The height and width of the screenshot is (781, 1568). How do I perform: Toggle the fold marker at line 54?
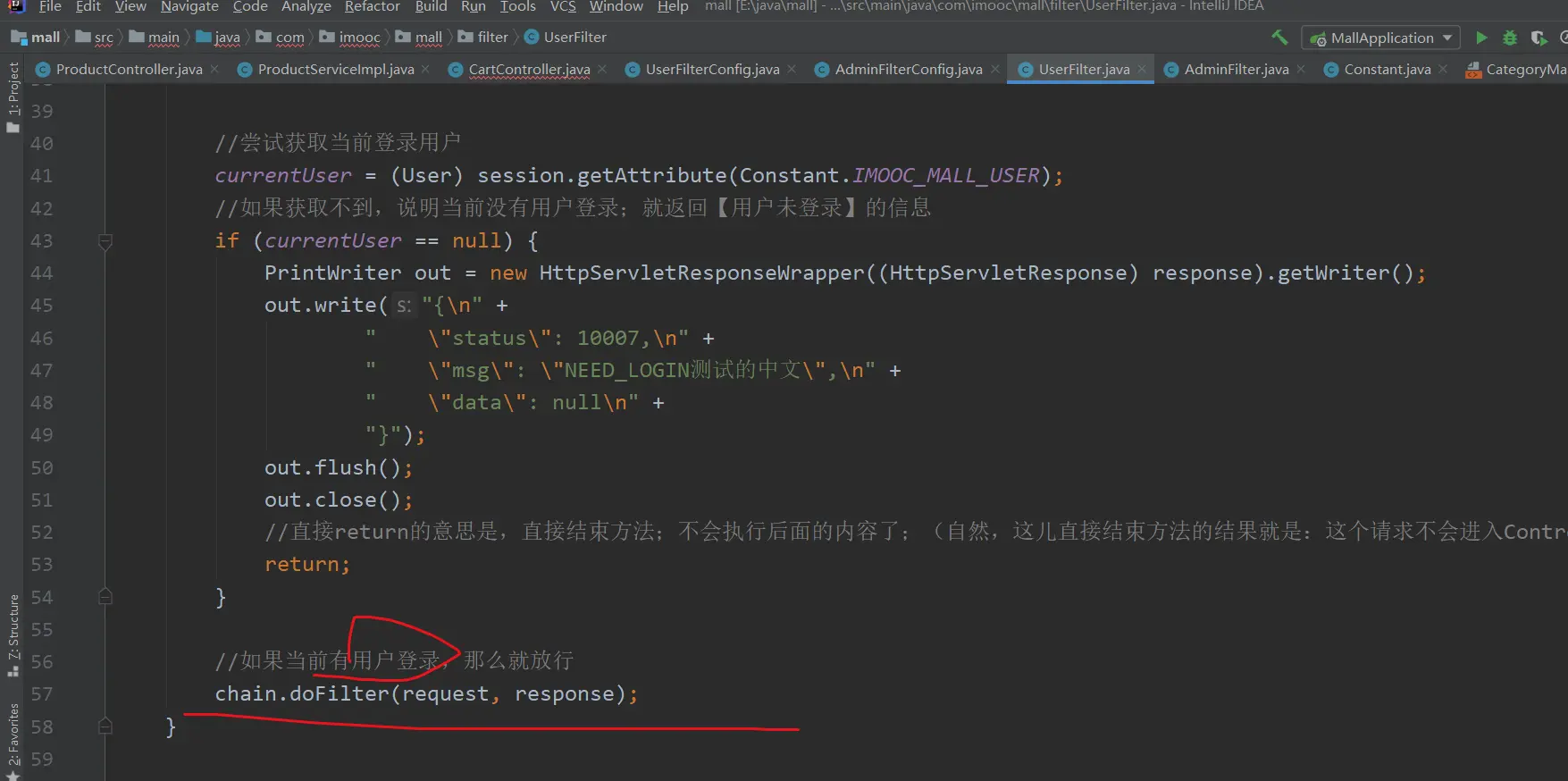click(105, 597)
